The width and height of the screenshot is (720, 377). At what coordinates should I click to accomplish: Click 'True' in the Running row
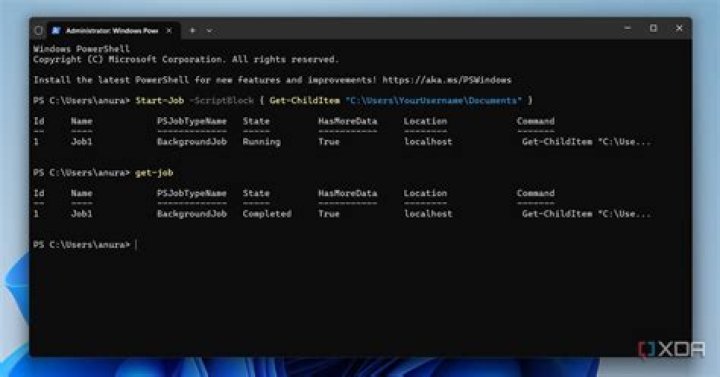[x=329, y=142]
